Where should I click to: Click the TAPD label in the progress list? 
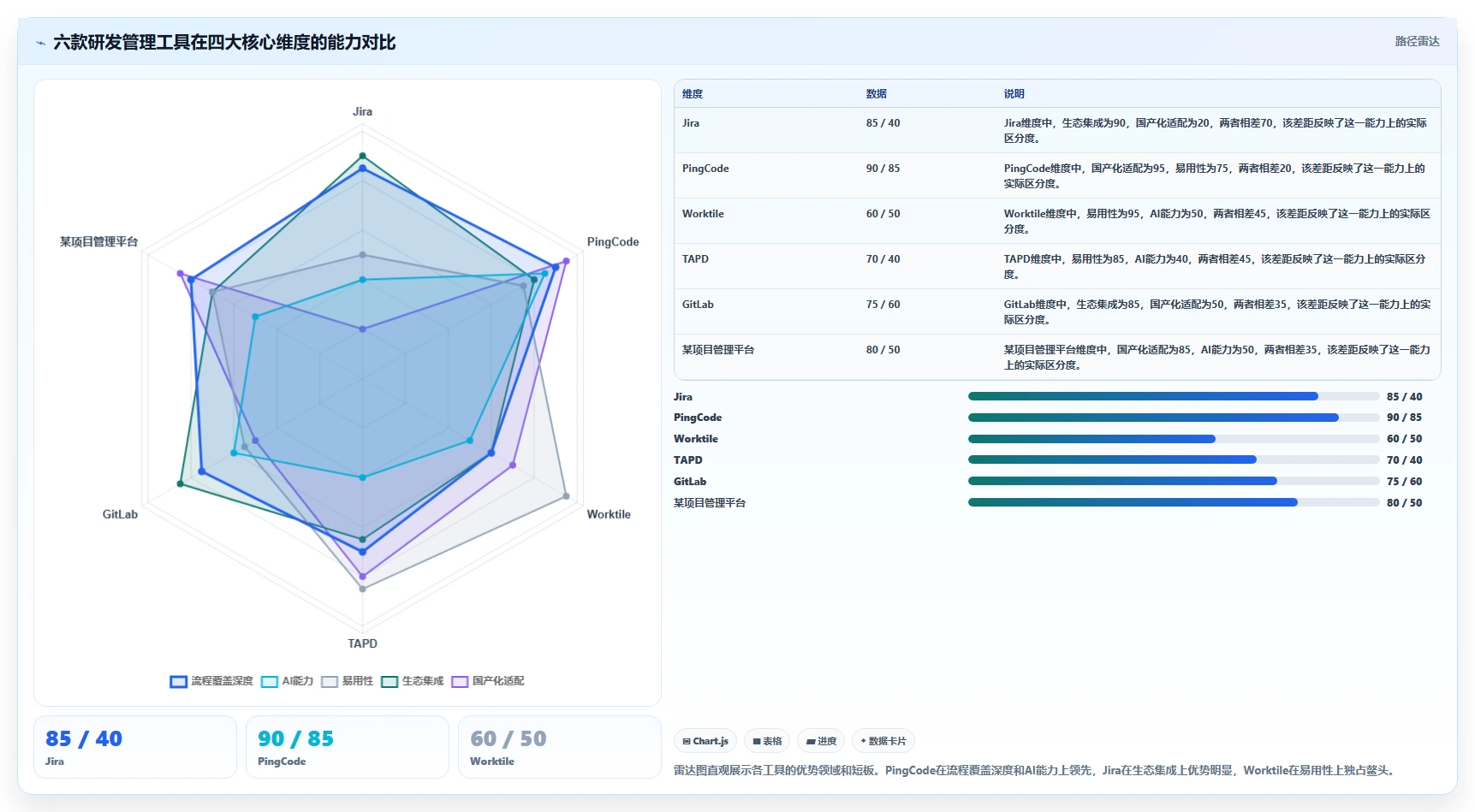click(687, 460)
